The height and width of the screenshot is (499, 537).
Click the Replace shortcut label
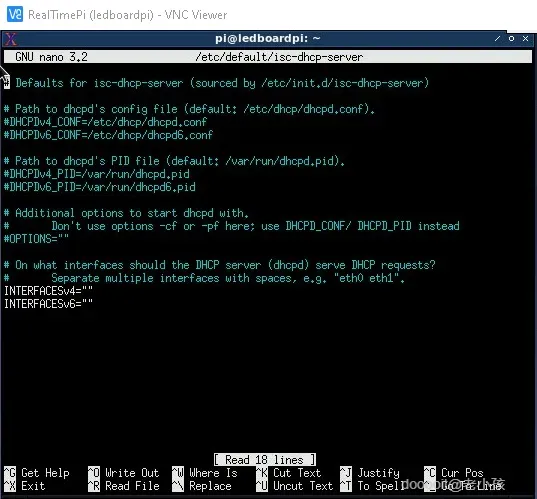tap(210, 486)
